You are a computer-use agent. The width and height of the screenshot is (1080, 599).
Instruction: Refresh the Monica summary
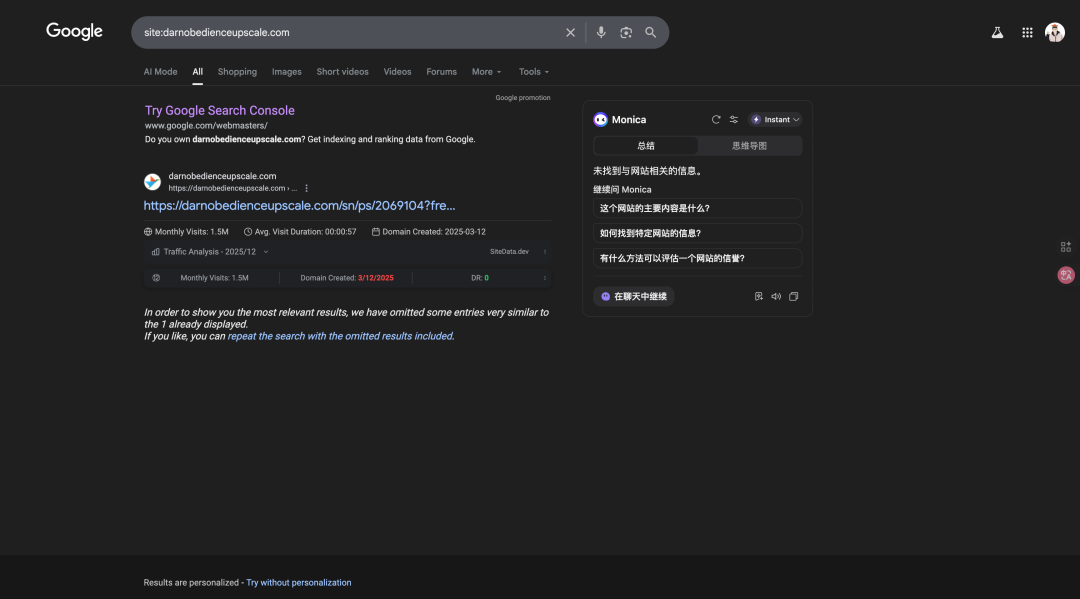tap(716, 120)
